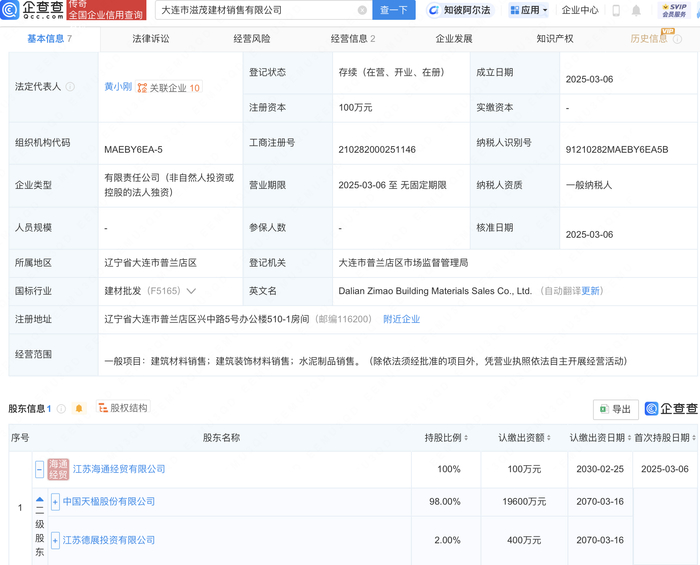Click the bell alert icon beside 股东信息
This screenshot has width=700, height=565.
coord(79,409)
